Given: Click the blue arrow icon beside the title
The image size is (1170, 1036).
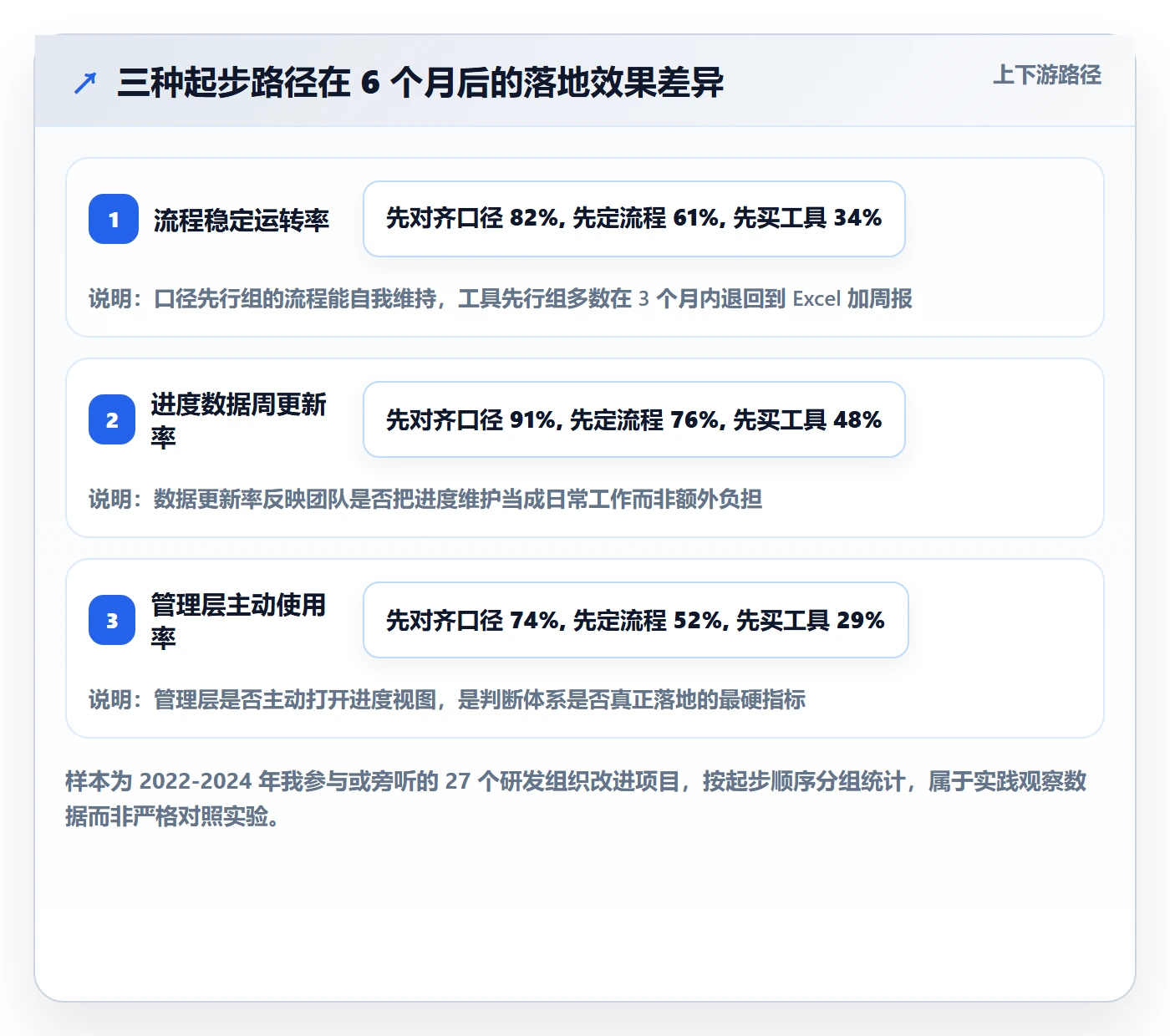Looking at the screenshot, I should [85, 83].
